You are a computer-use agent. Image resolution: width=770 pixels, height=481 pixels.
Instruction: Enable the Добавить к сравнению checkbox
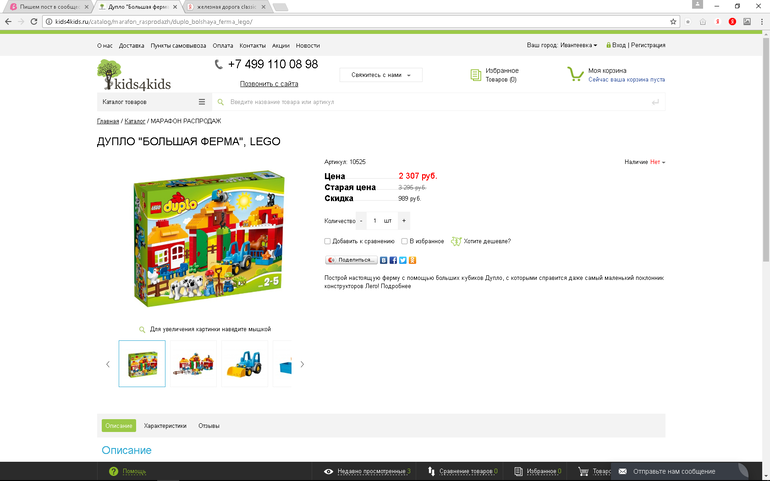327,241
